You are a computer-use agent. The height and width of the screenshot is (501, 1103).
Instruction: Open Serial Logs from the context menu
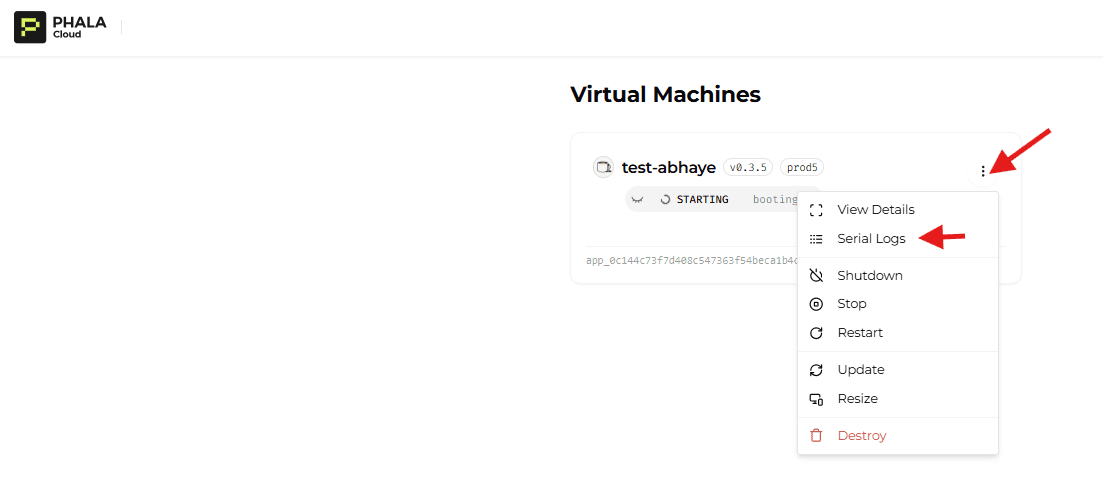click(x=871, y=239)
